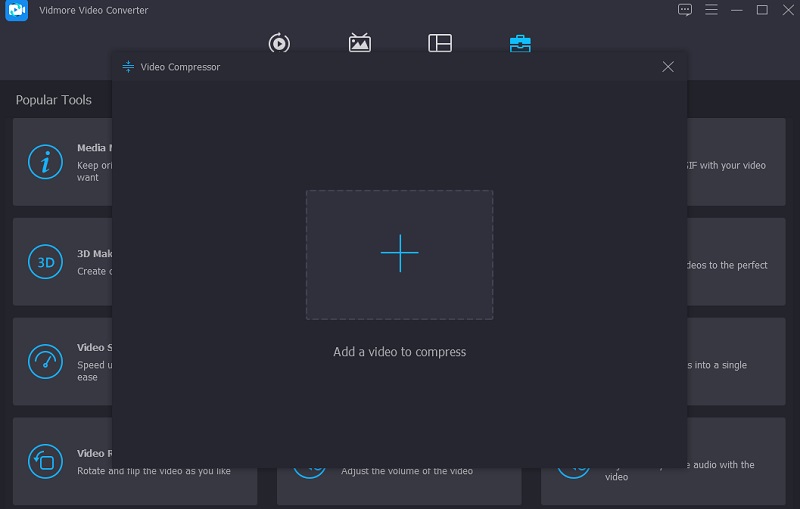The image size is (800, 509).
Task: Open the feedback chat icon in title bar
Action: point(685,10)
